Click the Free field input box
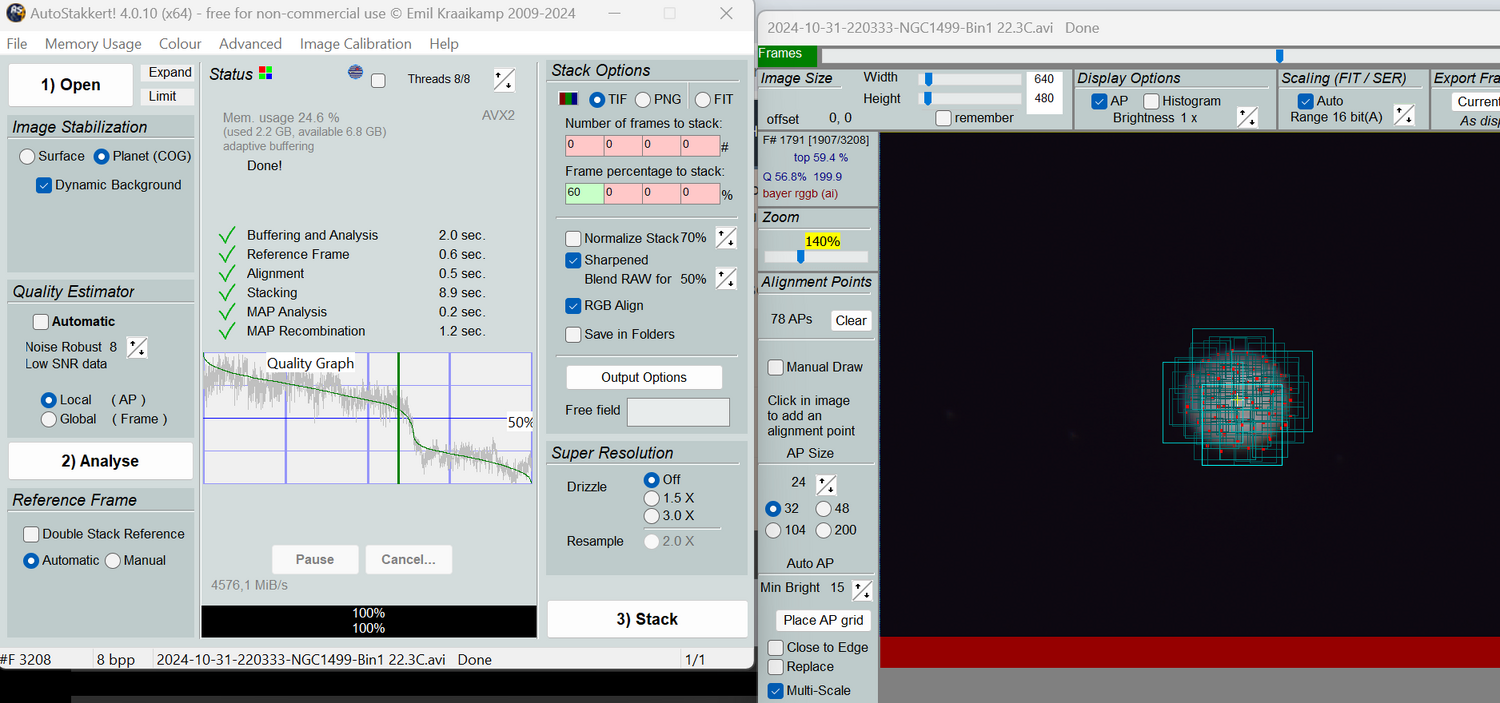1500x703 pixels. click(678, 412)
